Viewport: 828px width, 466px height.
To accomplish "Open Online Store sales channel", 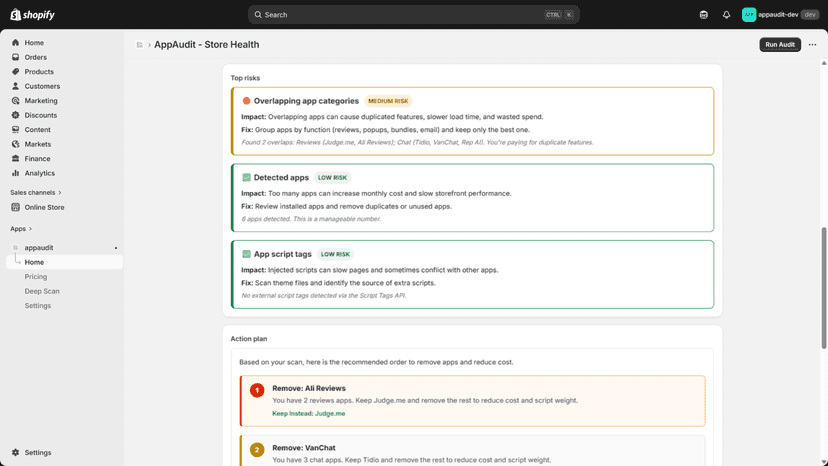I will click(44, 207).
